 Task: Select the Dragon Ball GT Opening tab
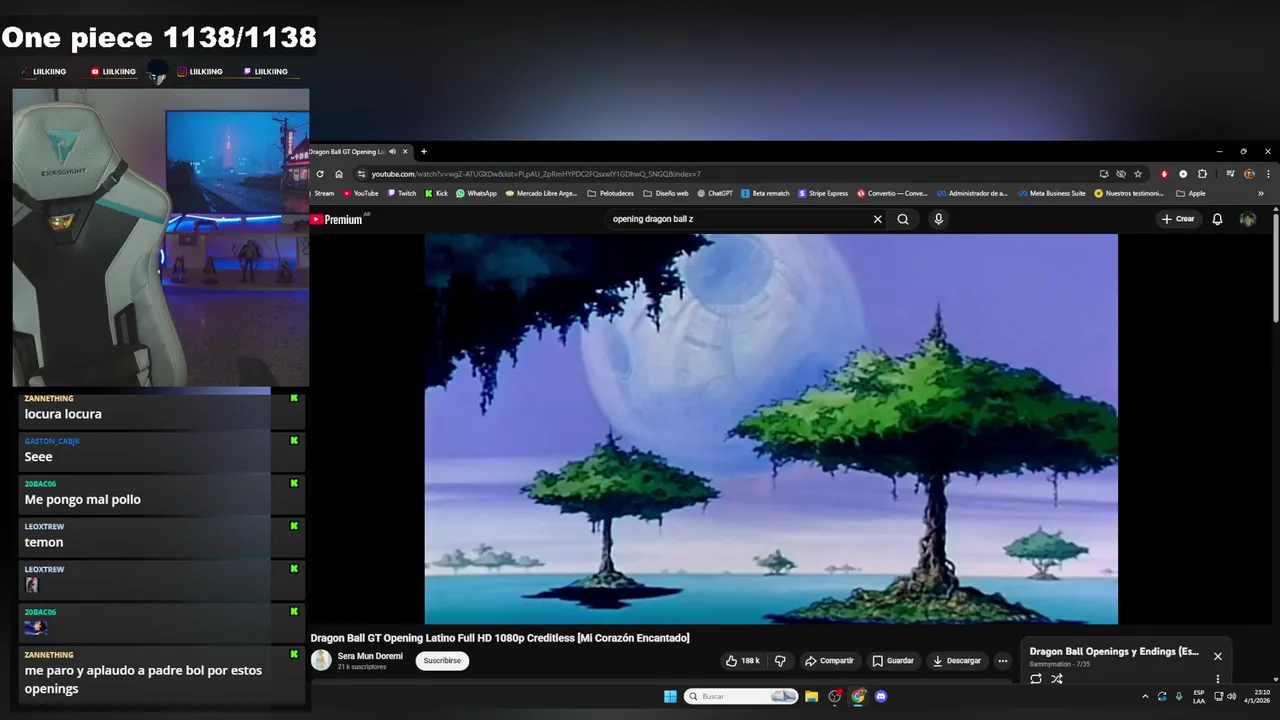[345, 152]
